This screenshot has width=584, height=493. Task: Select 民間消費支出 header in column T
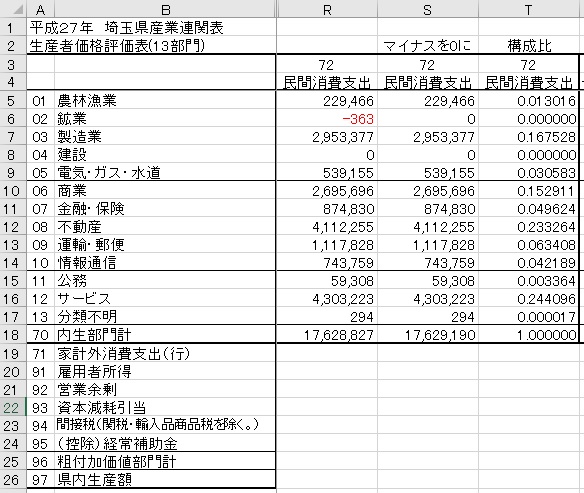529,82
